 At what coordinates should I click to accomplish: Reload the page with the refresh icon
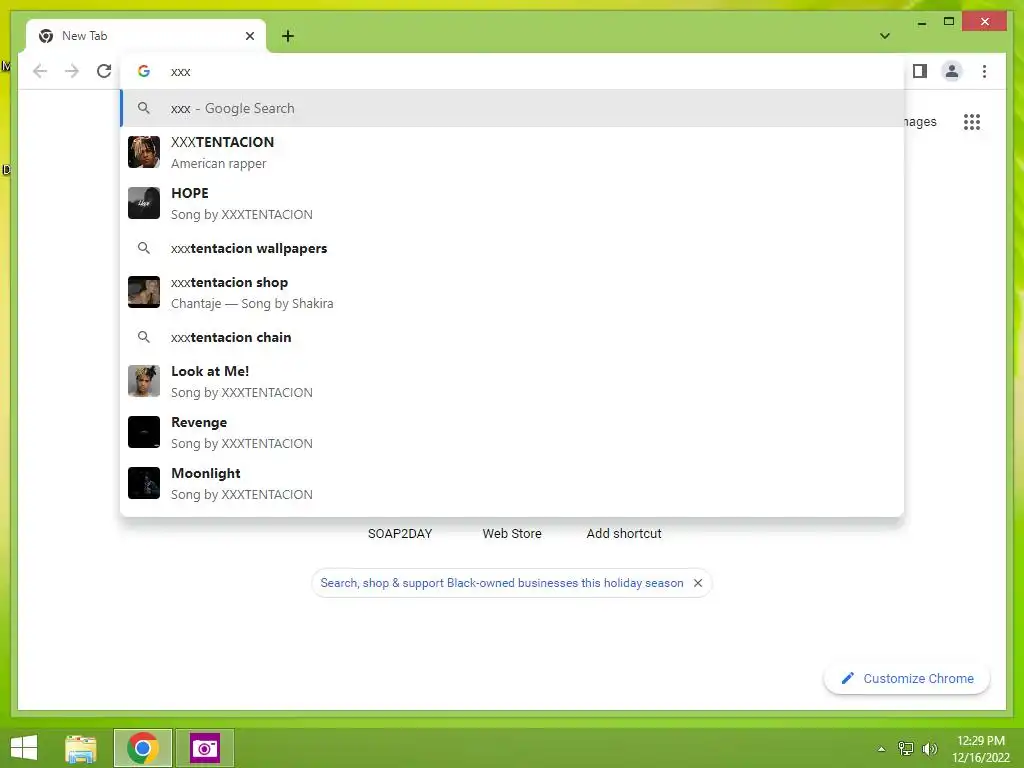(104, 71)
